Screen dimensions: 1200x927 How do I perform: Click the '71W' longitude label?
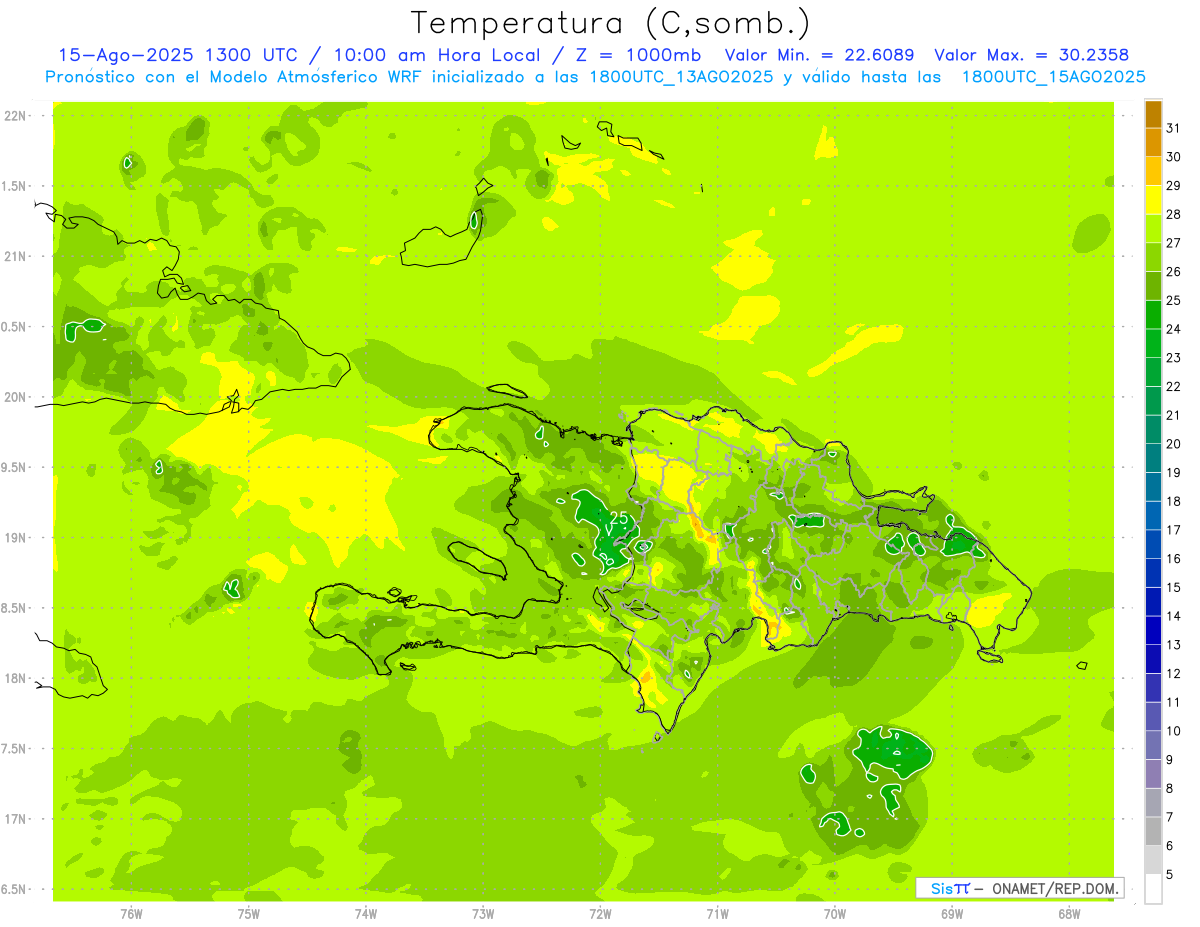(x=717, y=913)
